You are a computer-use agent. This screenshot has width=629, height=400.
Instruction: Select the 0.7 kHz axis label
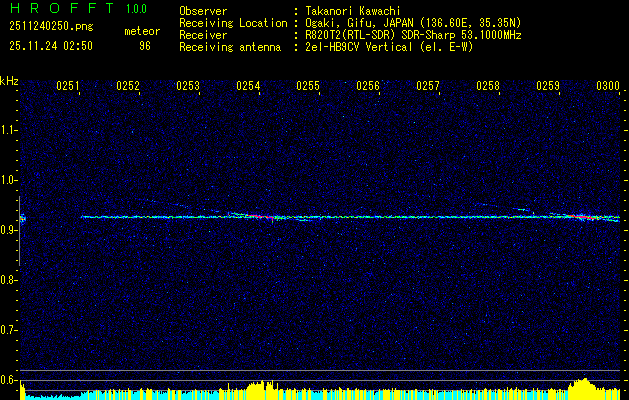click(x=9, y=329)
